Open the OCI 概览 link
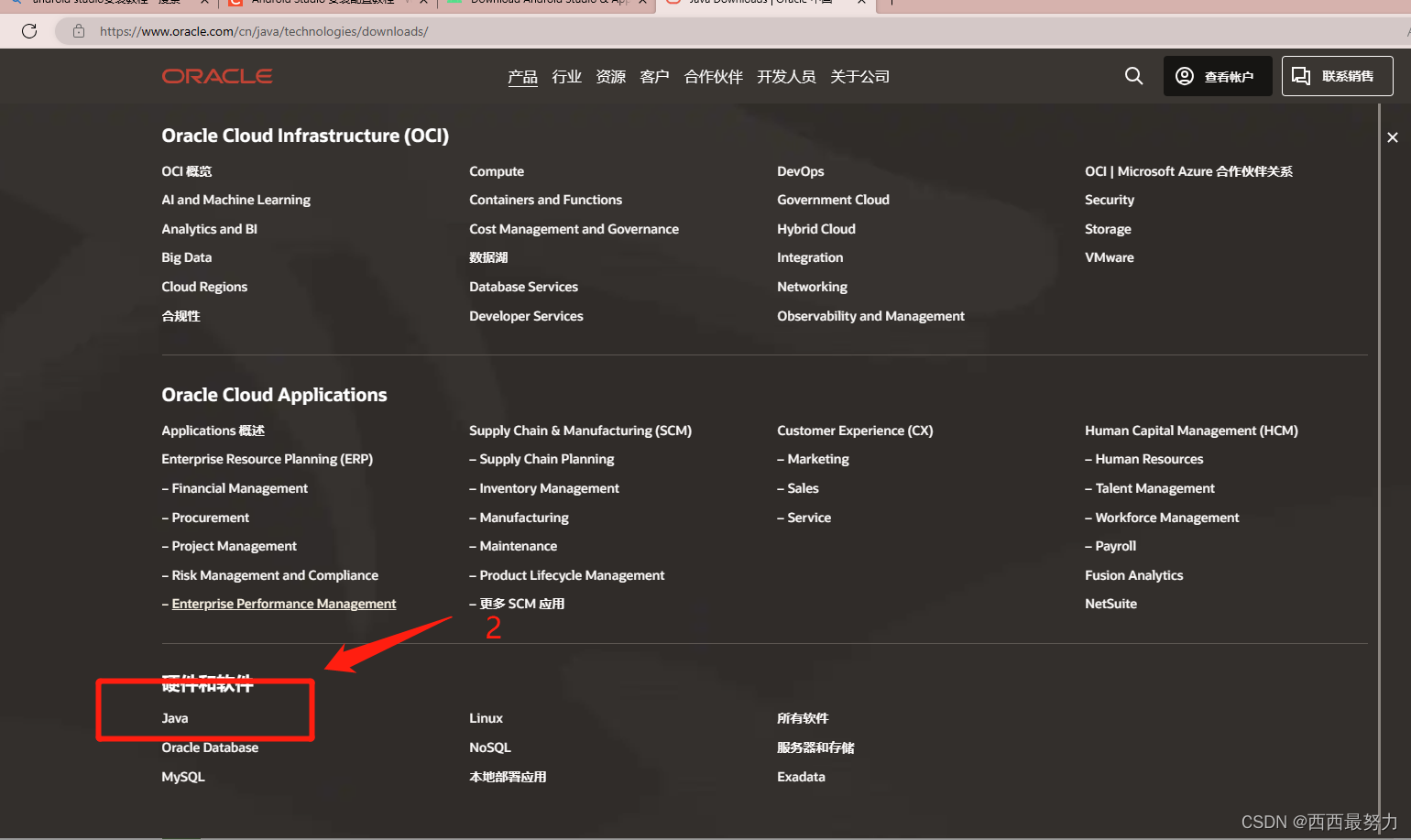Viewport: 1411px width, 840px height. [187, 171]
